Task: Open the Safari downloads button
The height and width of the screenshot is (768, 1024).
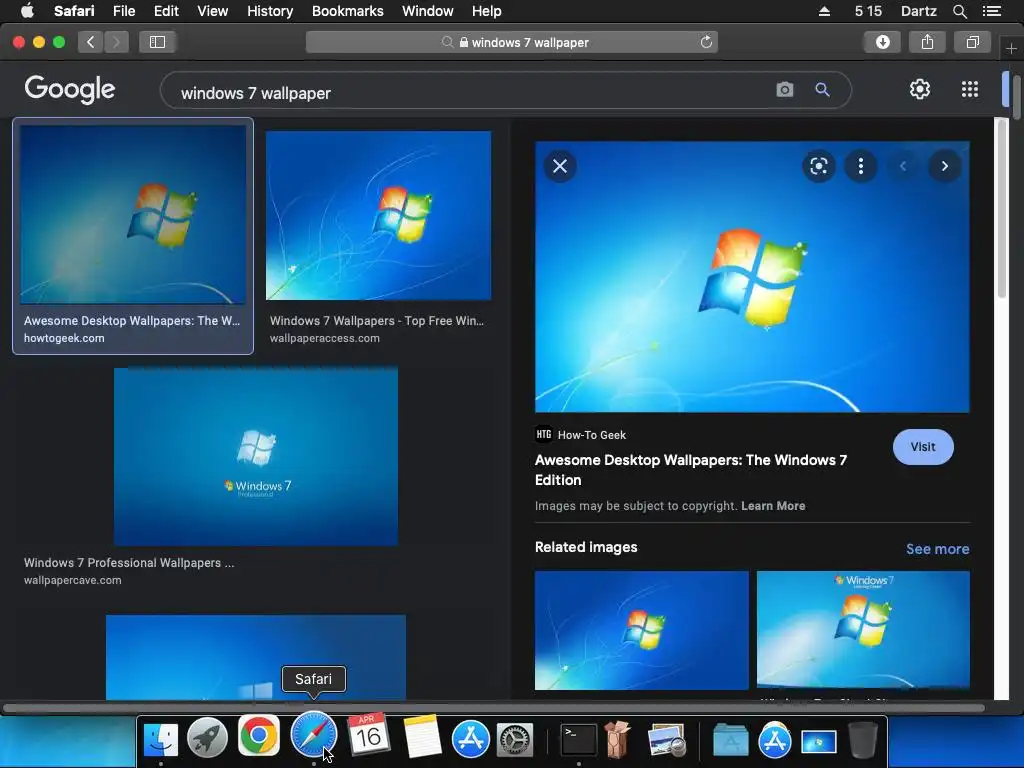Action: (882, 42)
